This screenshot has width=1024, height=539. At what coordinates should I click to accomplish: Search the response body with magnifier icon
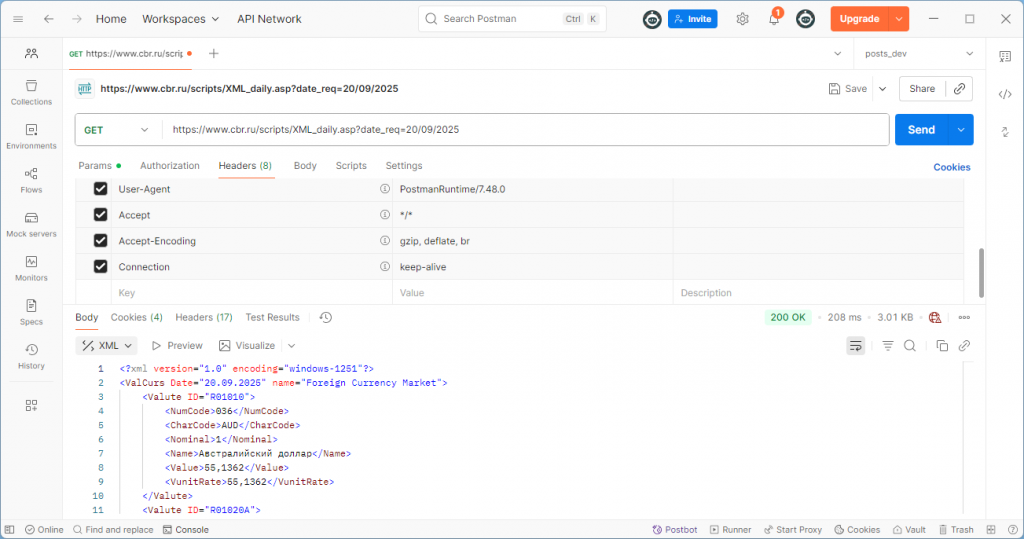[x=910, y=346]
